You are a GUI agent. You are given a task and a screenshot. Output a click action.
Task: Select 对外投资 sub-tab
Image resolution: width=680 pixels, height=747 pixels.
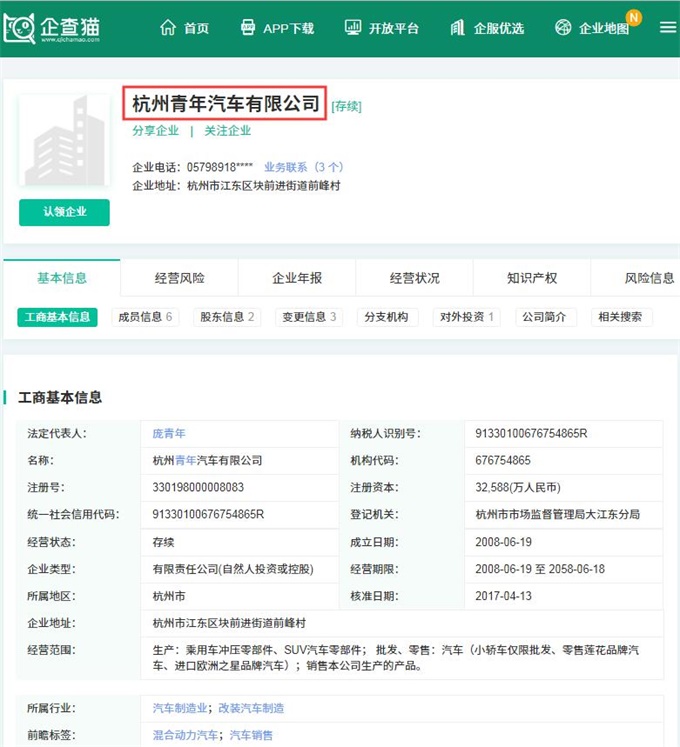tap(468, 317)
